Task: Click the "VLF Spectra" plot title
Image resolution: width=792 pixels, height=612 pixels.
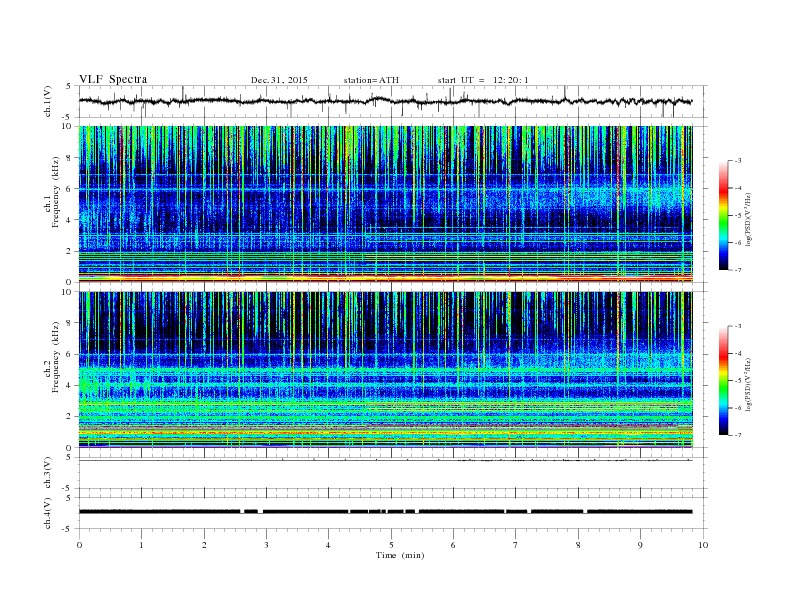Action: 113,79
